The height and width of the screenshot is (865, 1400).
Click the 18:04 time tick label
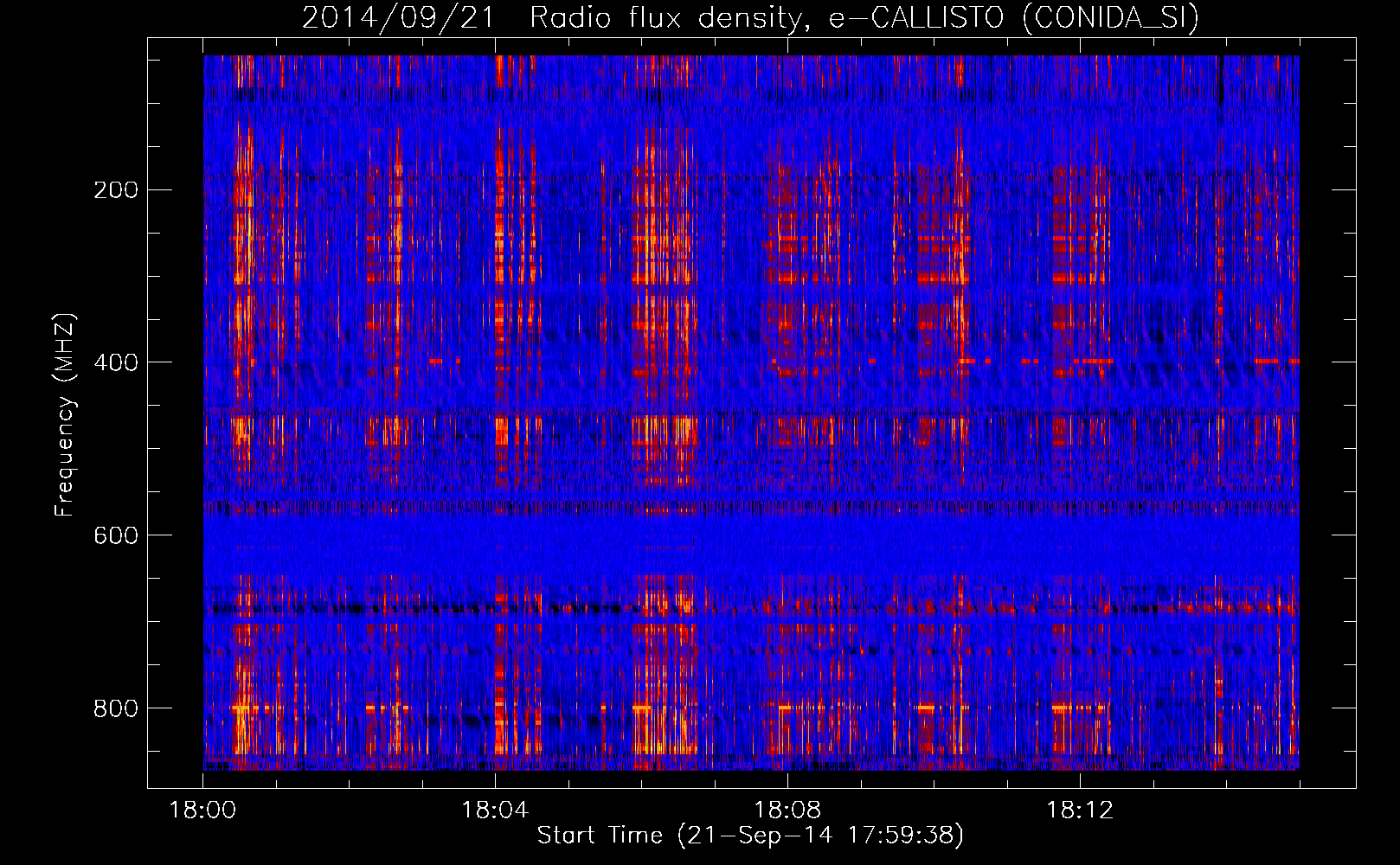coord(495,811)
